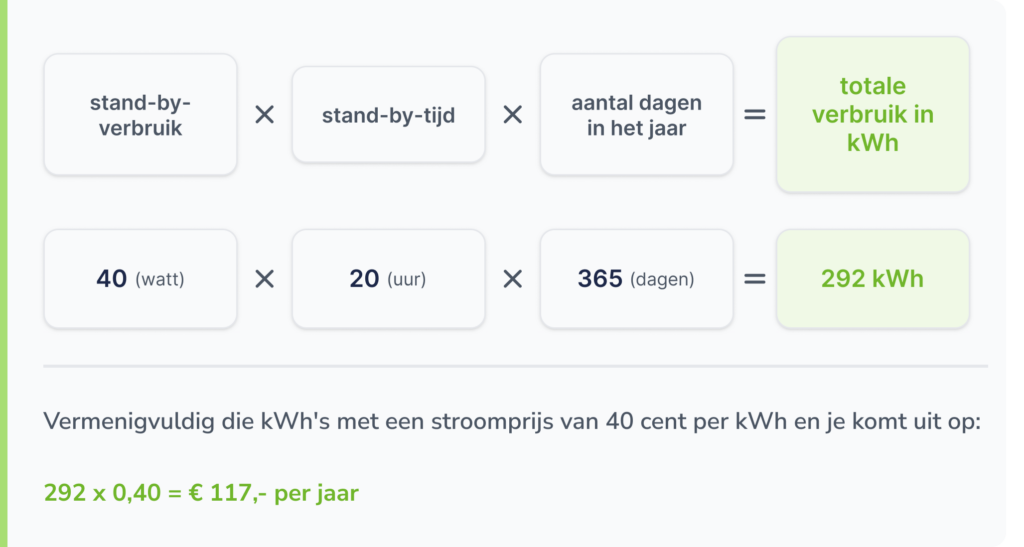Select the stand-by-tijd box
The height and width of the screenshot is (547, 1024).
tap(389, 115)
